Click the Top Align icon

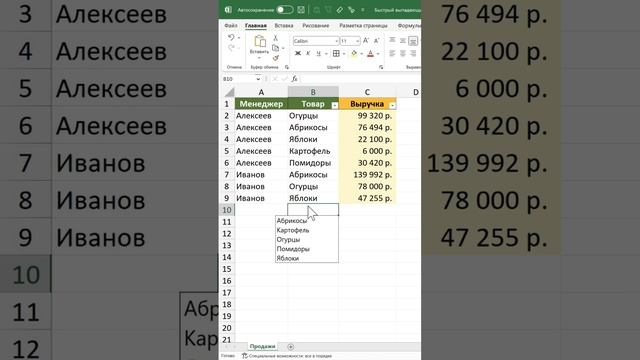392,40
